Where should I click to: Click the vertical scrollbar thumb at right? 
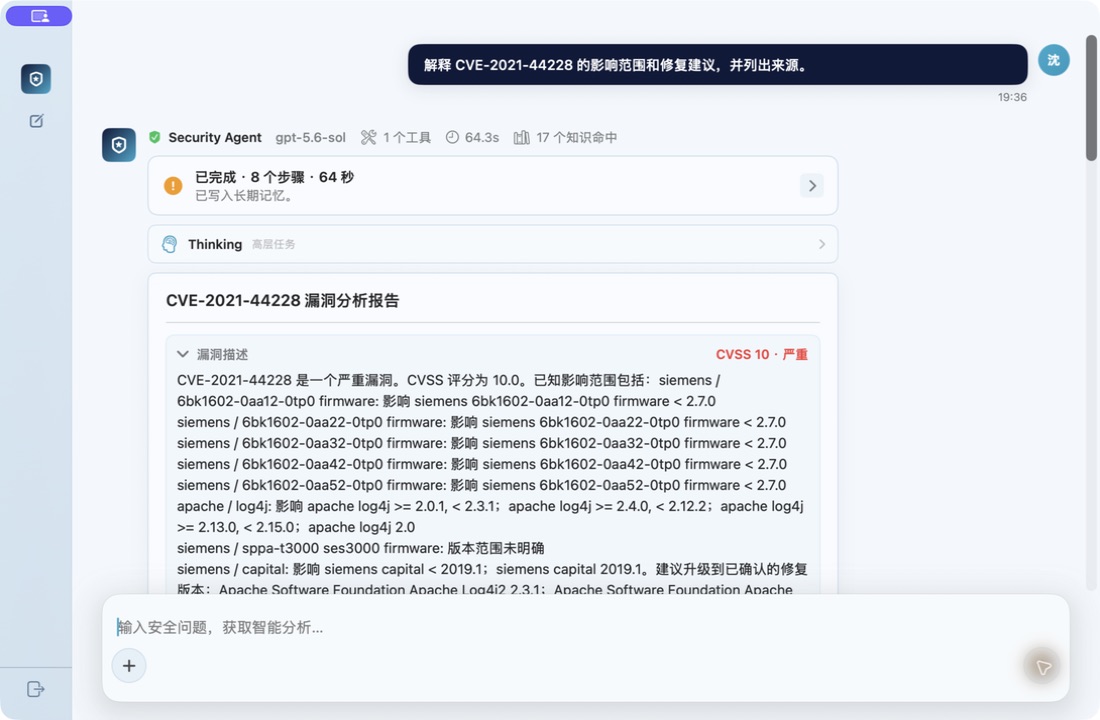tap(1091, 98)
